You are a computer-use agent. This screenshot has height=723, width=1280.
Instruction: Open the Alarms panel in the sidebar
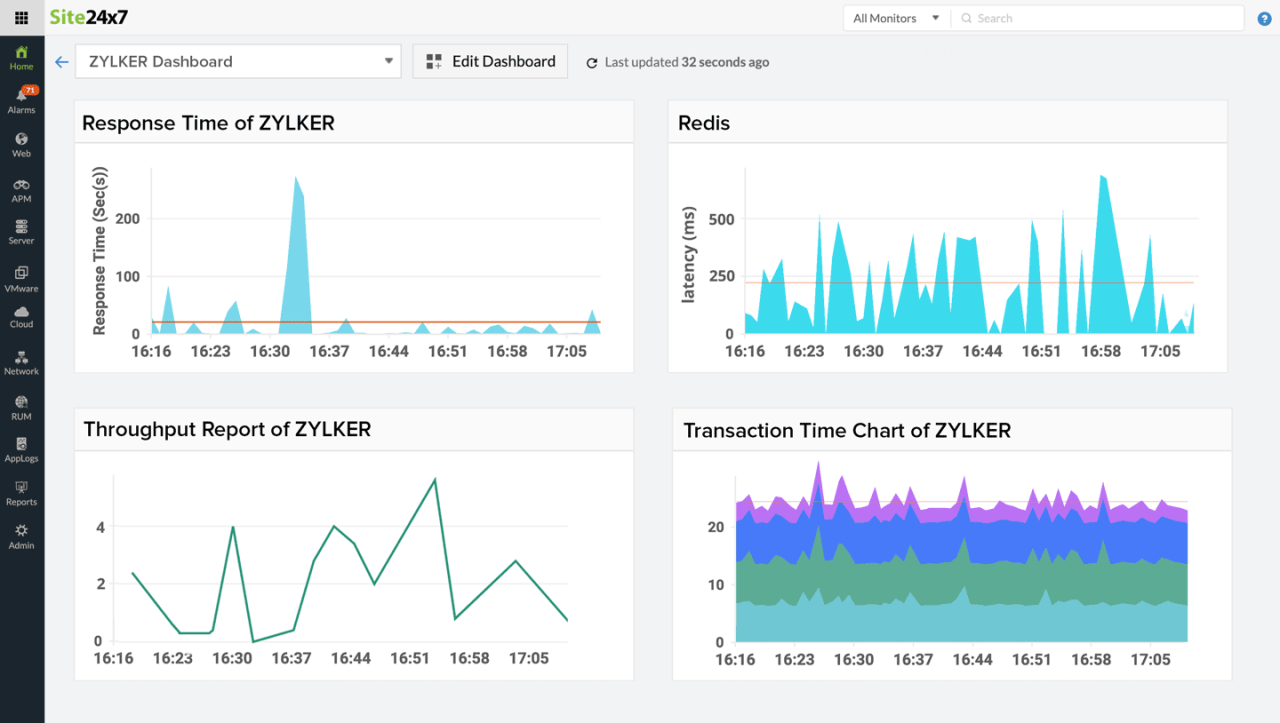tap(21, 97)
